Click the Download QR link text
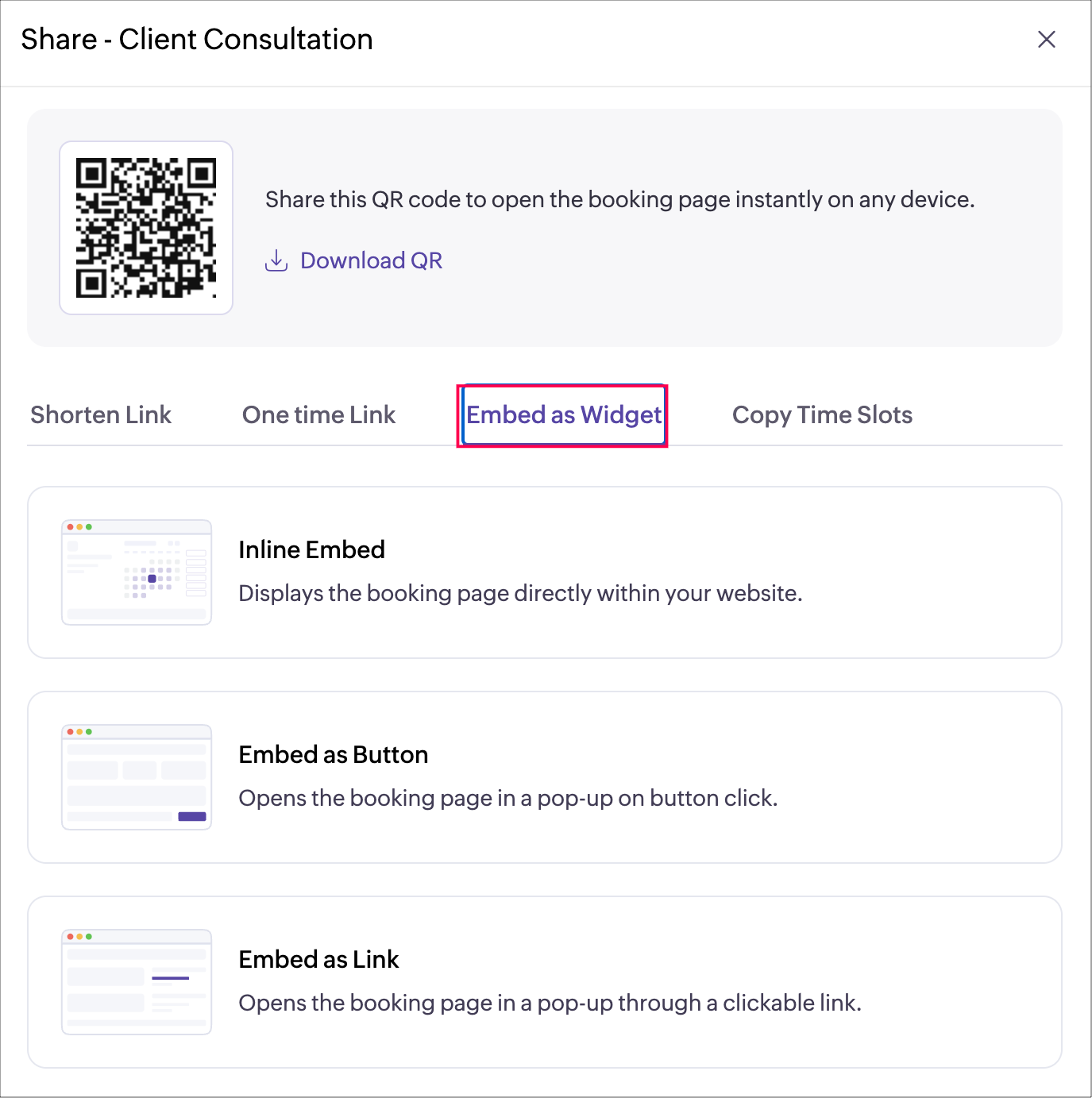1092x1098 pixels. (x=371, y=260)
